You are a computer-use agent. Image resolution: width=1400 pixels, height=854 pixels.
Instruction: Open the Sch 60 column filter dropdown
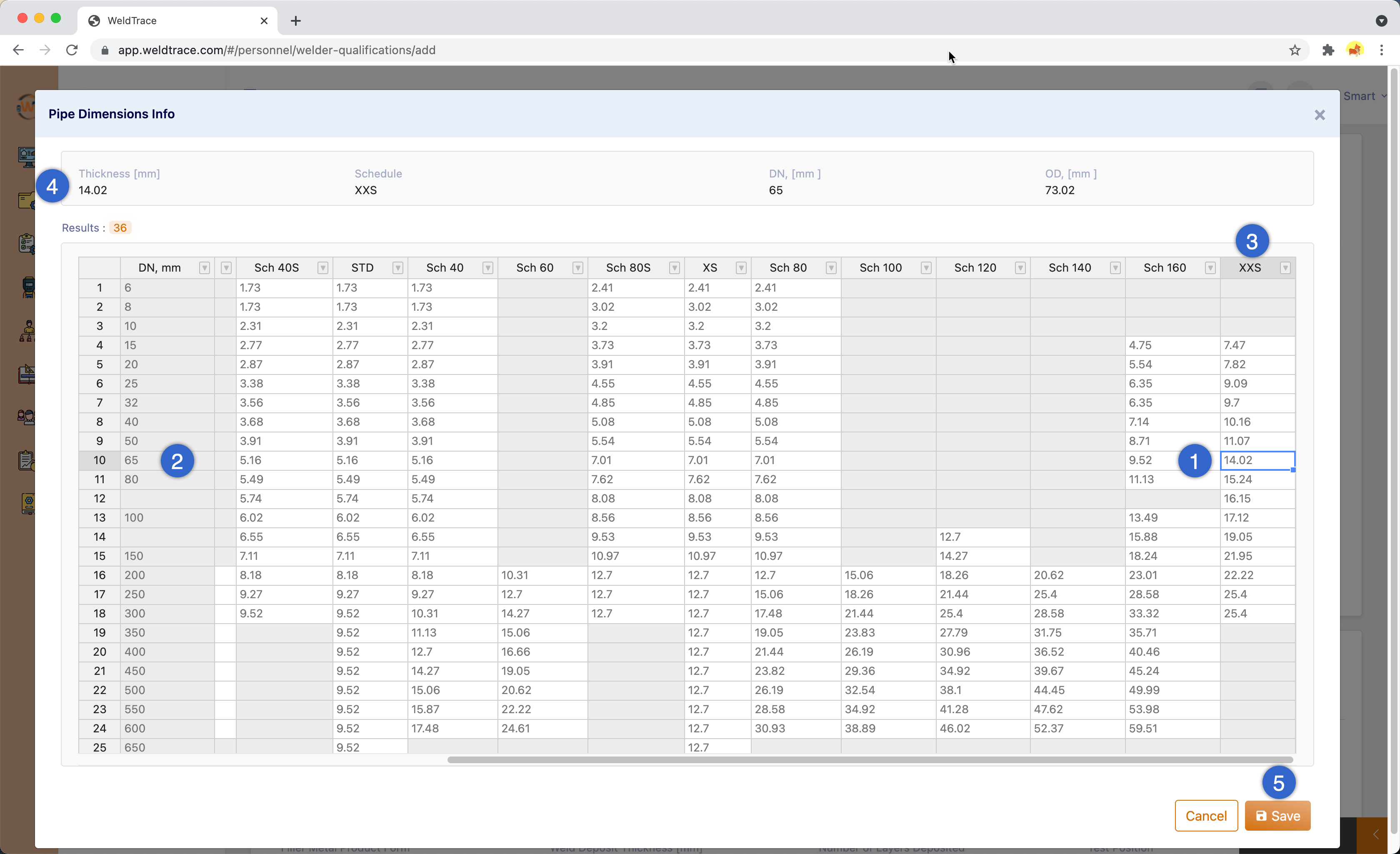pos(577,268)
